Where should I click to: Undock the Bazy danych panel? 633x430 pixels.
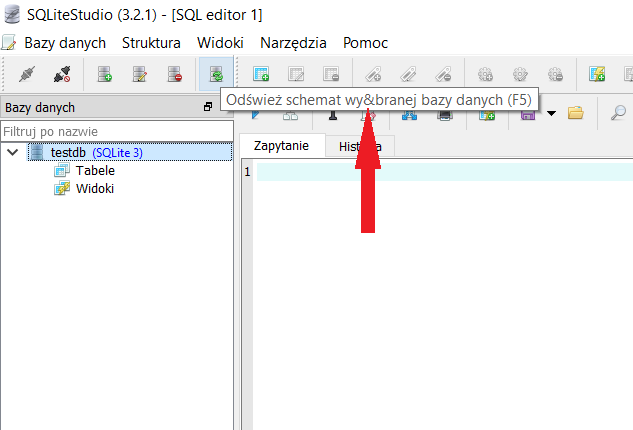(x=208, y=107)
